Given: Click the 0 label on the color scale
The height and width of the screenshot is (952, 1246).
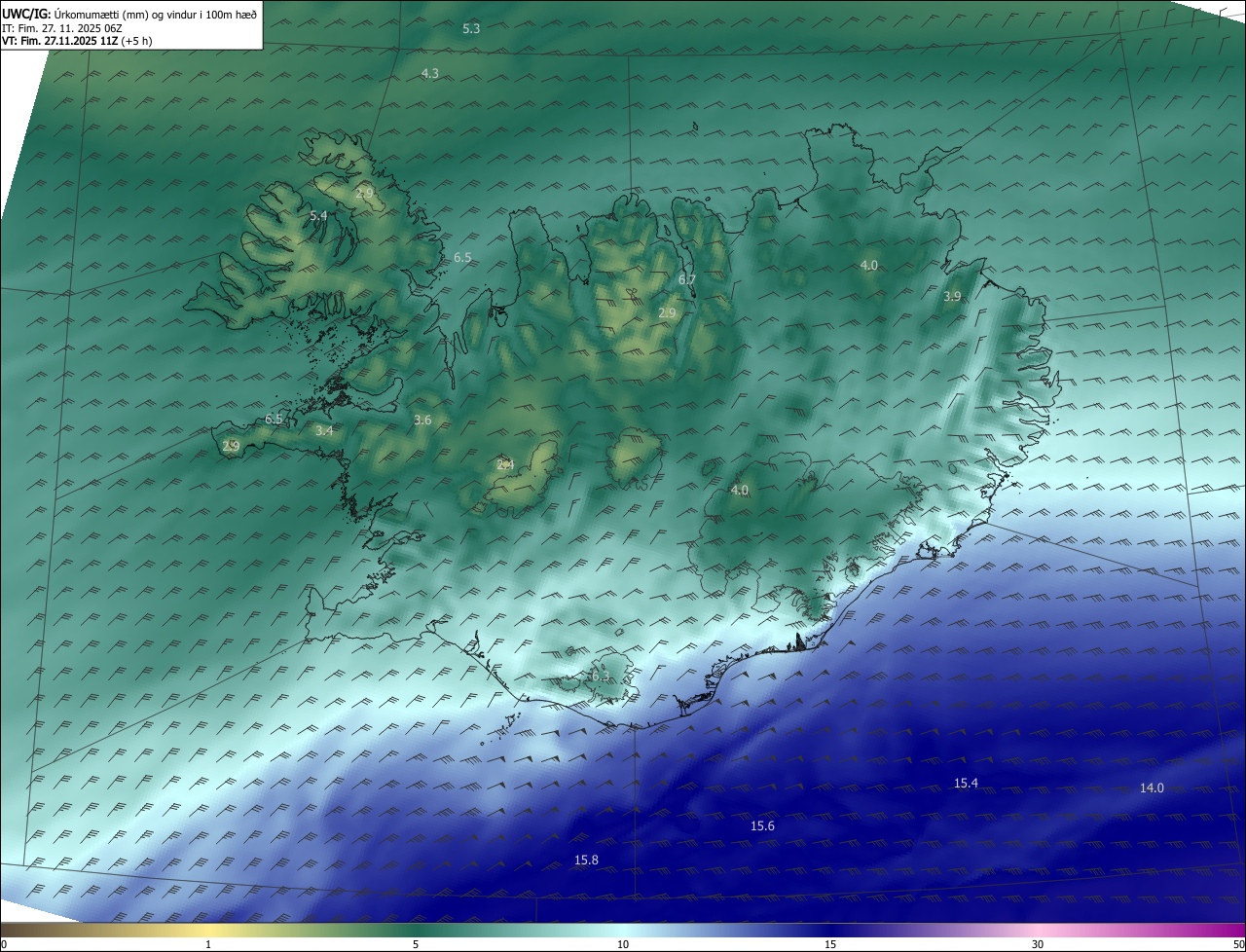Looking at the screenshot, I should click(x=4, y=945).
